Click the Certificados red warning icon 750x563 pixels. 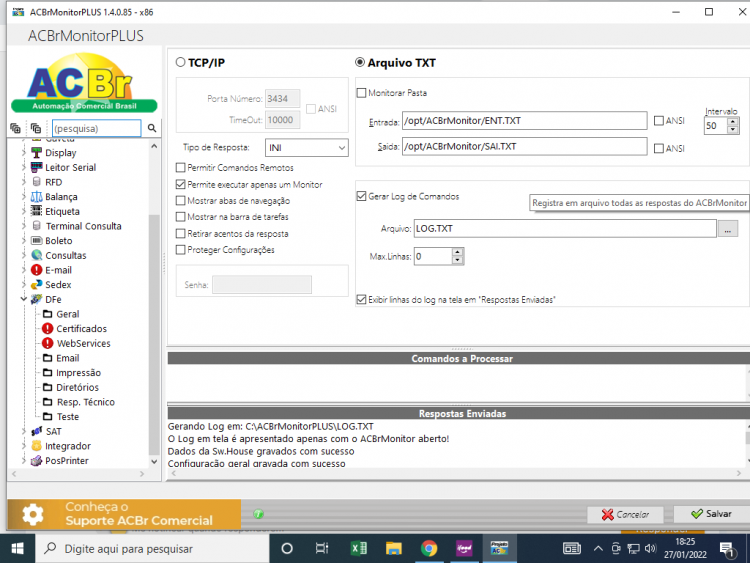click(47, 329)
